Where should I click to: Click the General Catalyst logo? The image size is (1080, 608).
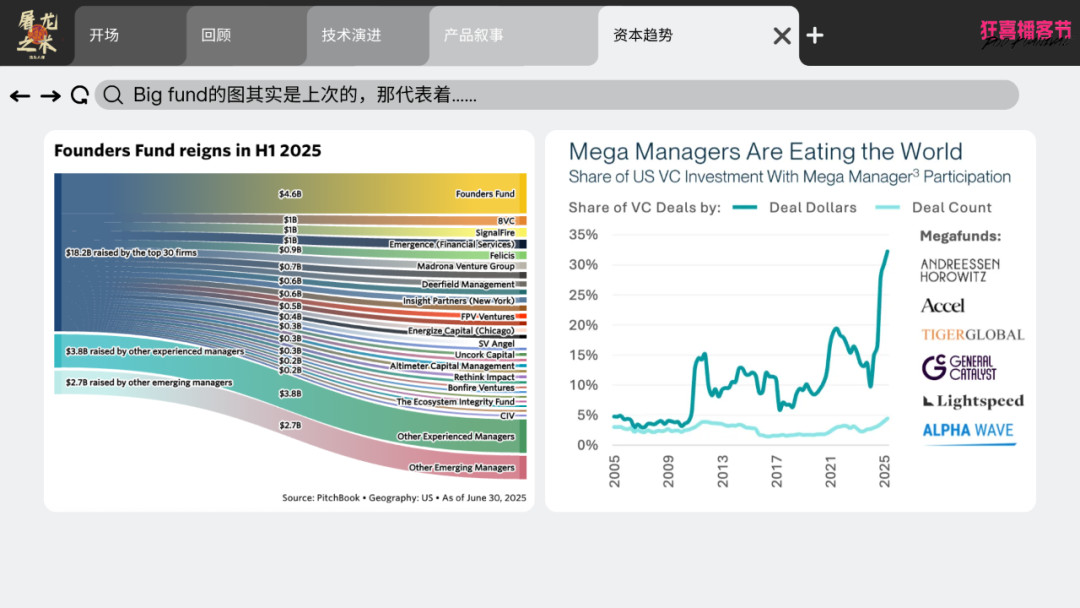(959, 368)
